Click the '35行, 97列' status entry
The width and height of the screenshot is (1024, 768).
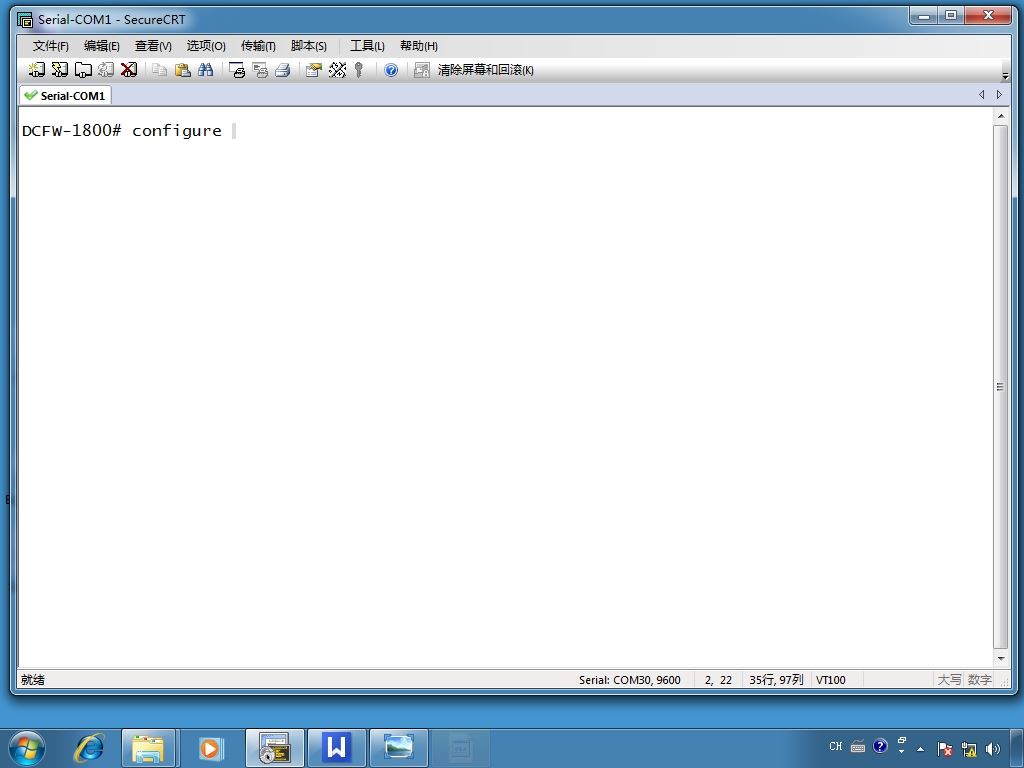(x=776, y=680)
